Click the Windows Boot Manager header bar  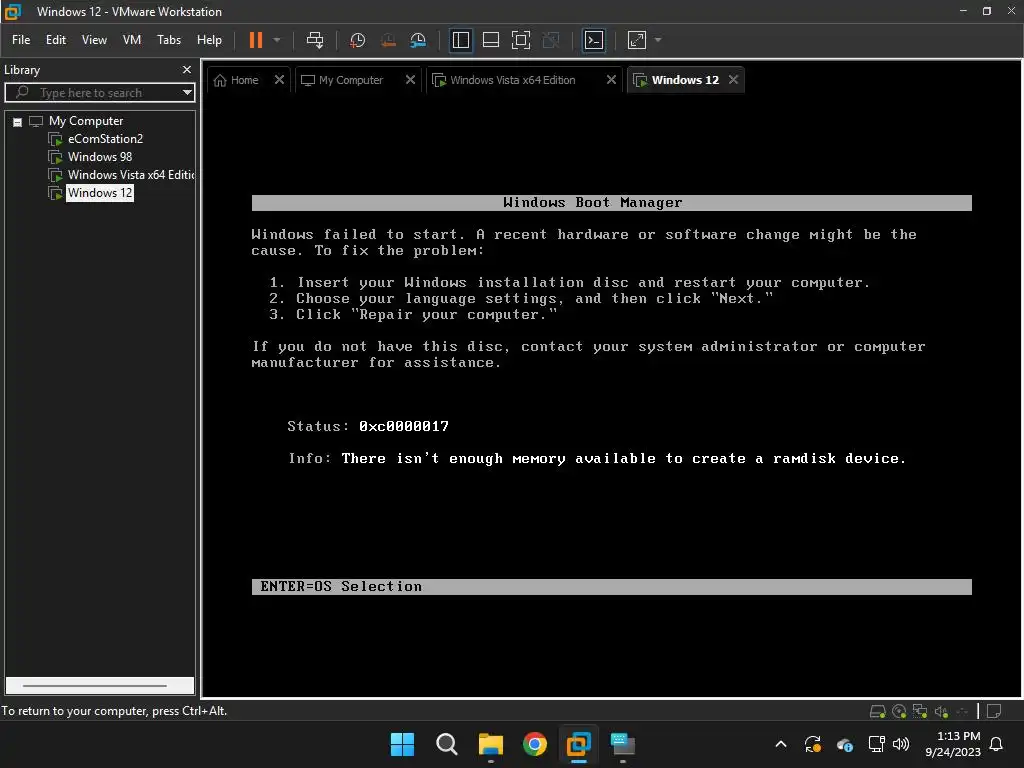611,202
